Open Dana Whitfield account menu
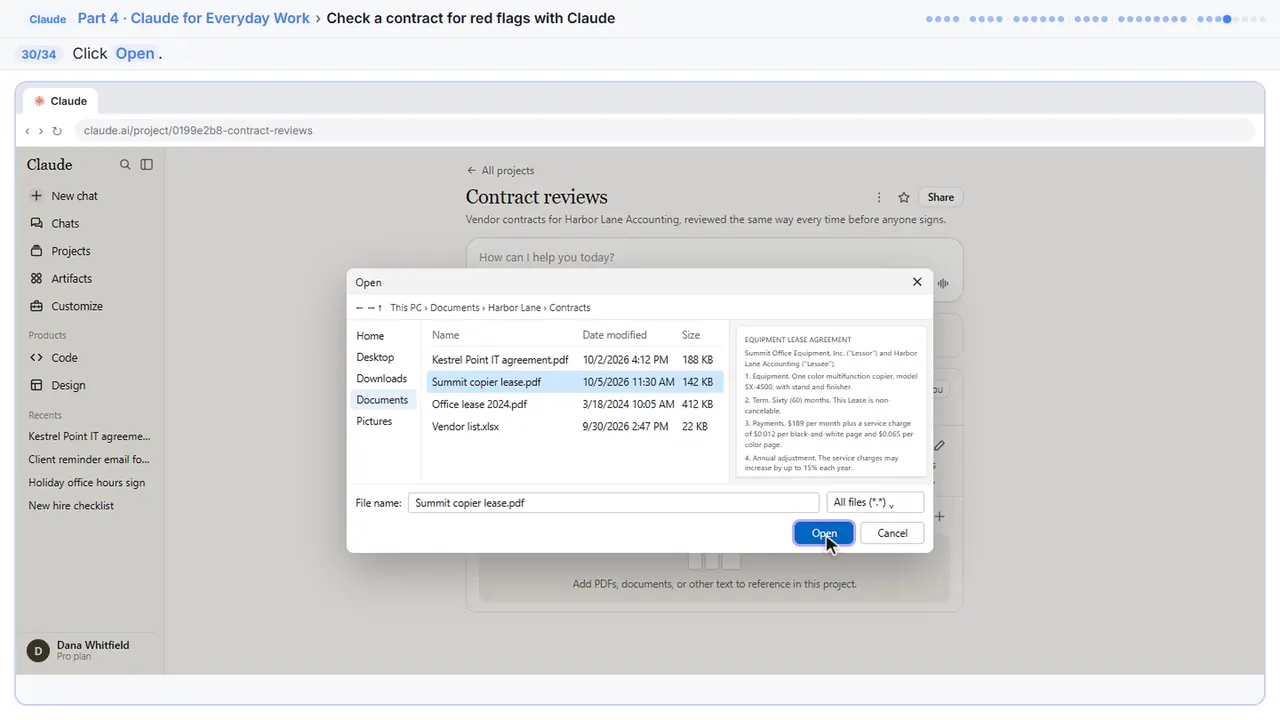Viewport: 1280px width, 720px height. tap(90, 650)
